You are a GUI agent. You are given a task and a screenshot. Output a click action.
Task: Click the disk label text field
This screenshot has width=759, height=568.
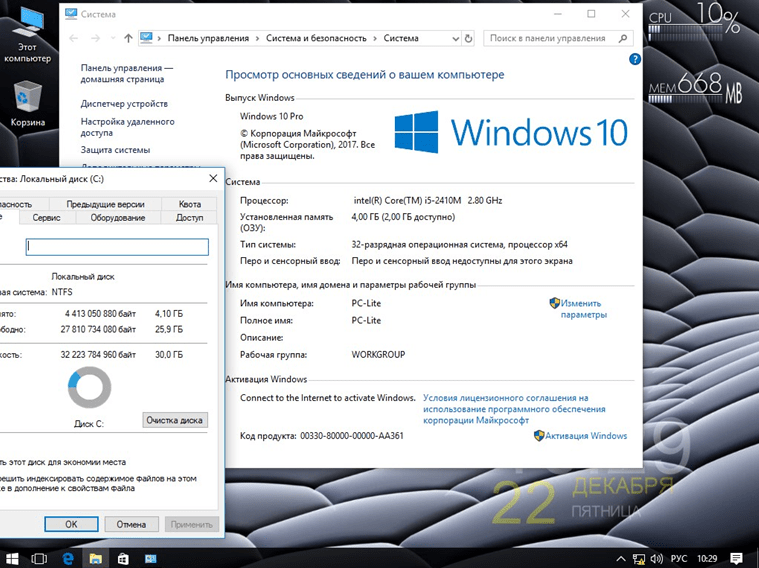pos(116,246)
